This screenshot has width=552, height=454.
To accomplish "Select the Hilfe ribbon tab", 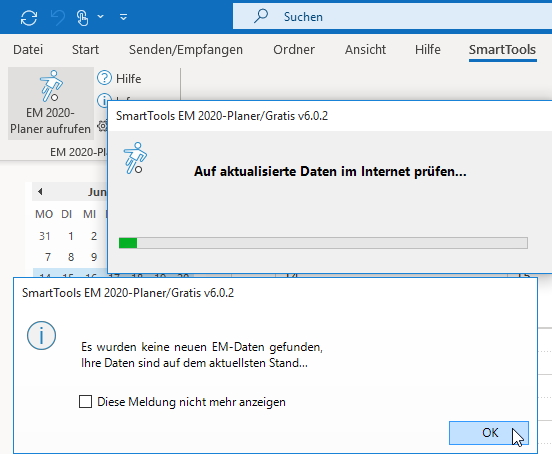I will pos(427,50).
